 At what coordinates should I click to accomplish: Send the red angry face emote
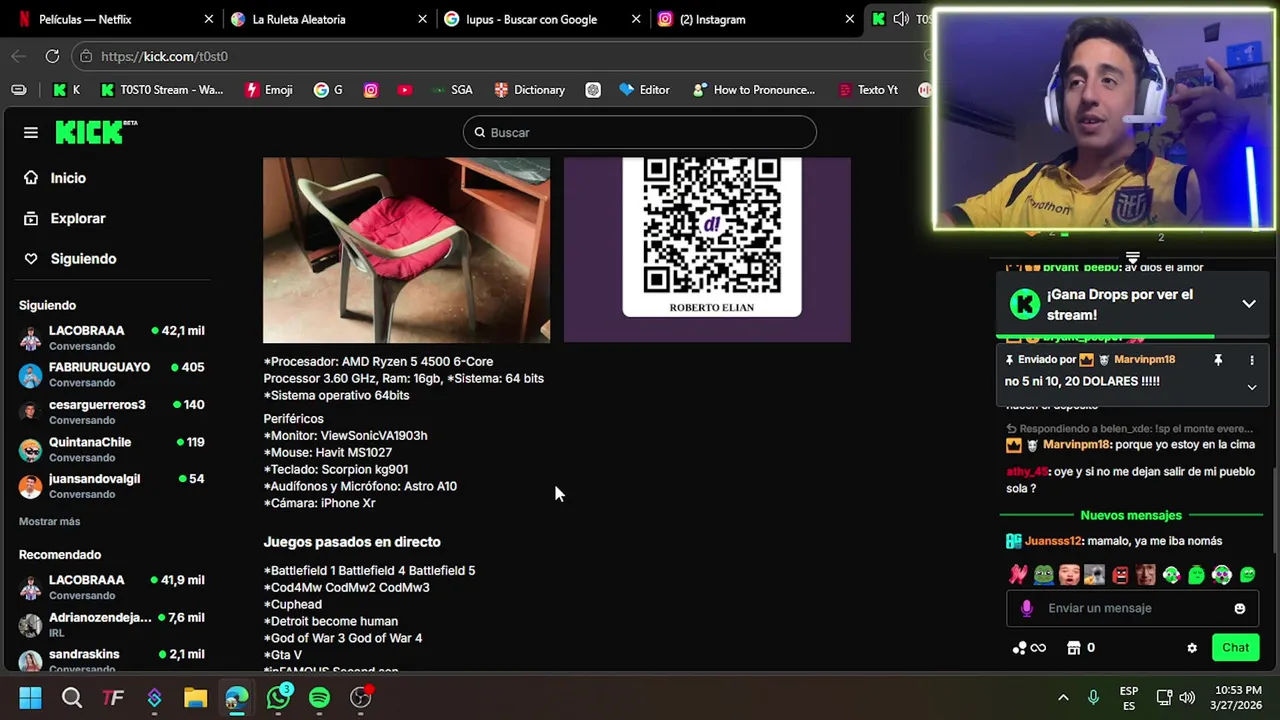[x=1120, y=575]
